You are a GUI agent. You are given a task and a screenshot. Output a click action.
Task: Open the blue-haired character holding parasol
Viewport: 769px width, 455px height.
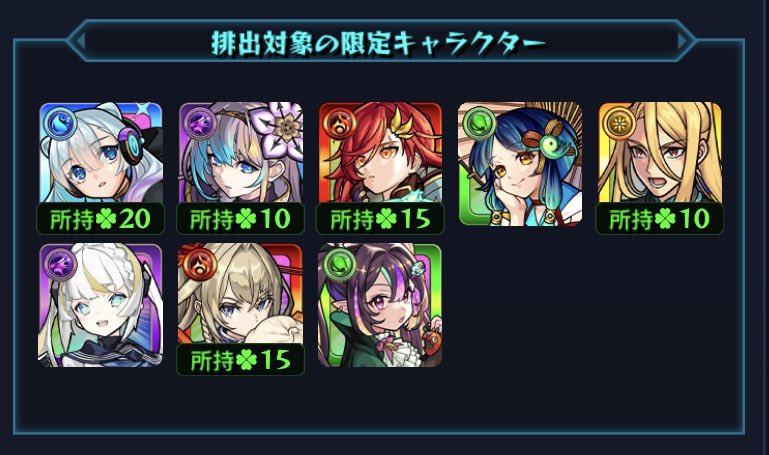click(x=520, y=164)
